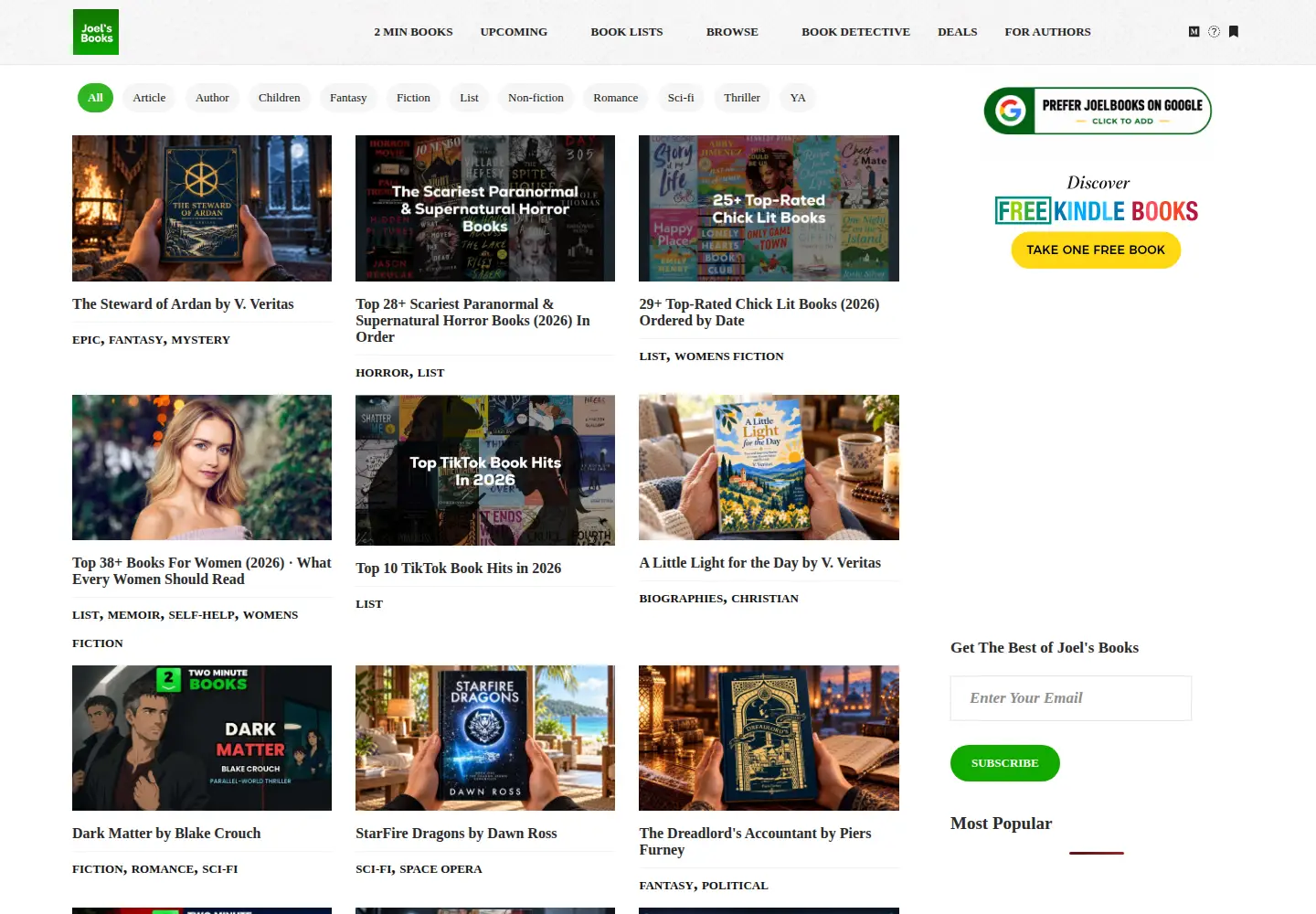
Task: Click the 'Space Opera' tag link
Action: click(440, 869)
